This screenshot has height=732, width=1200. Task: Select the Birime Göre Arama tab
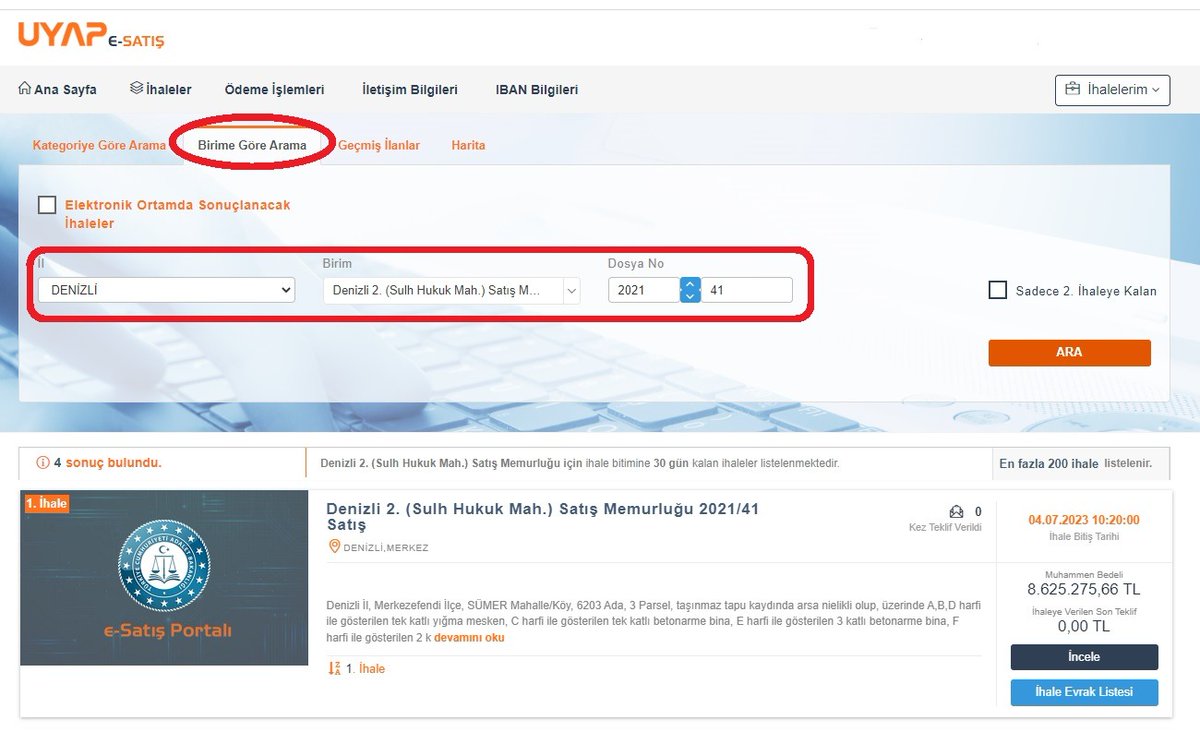point(252,145)
